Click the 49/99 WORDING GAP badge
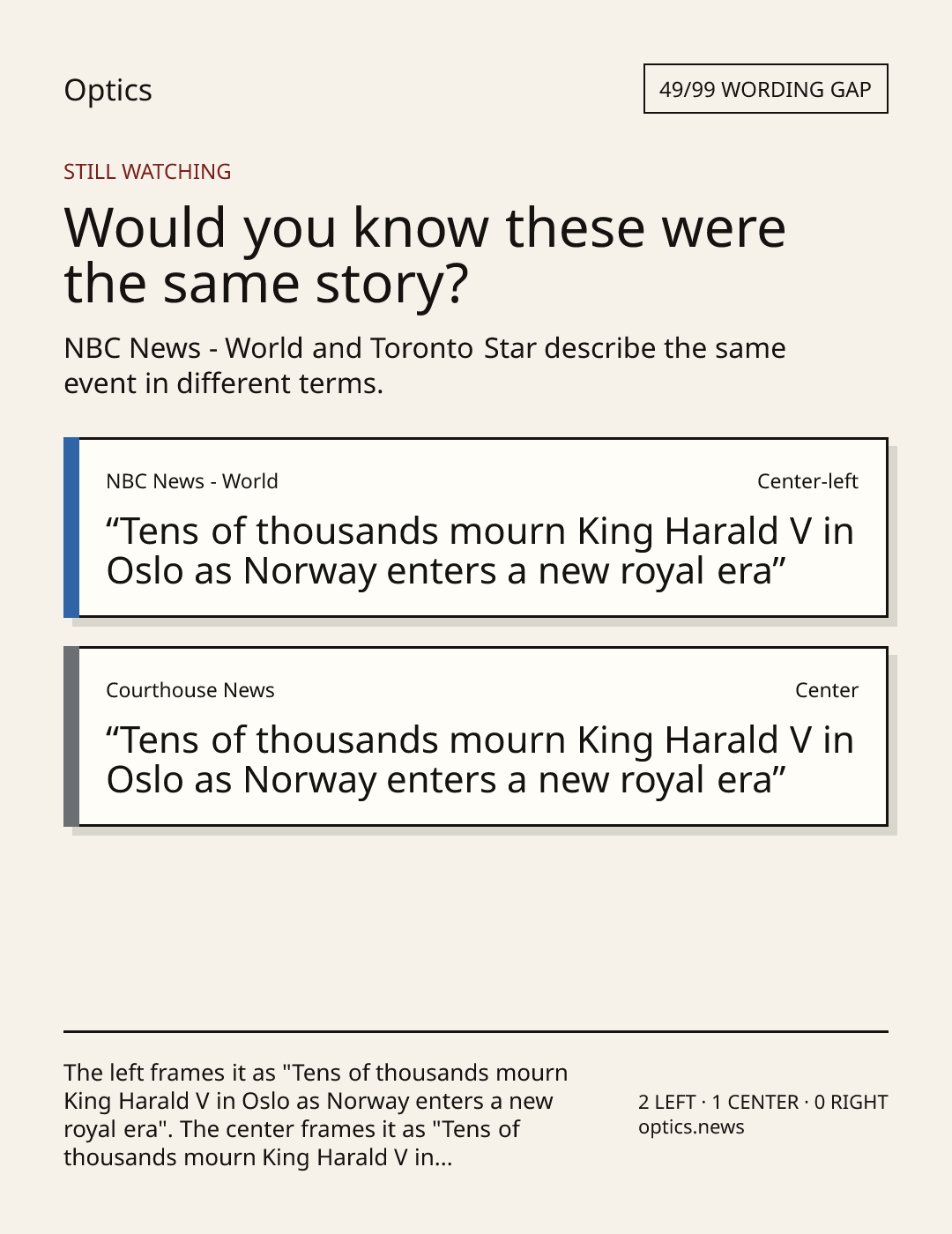This screenshot has height=1234, width=952. click(x=765, y=89)
